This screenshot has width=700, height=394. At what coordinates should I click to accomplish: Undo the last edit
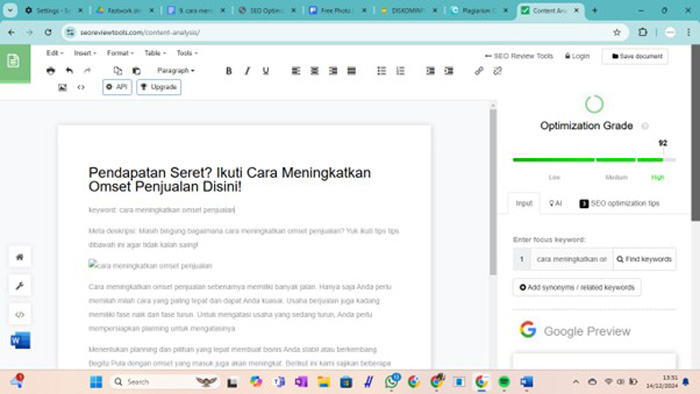[x=69, y=71]
